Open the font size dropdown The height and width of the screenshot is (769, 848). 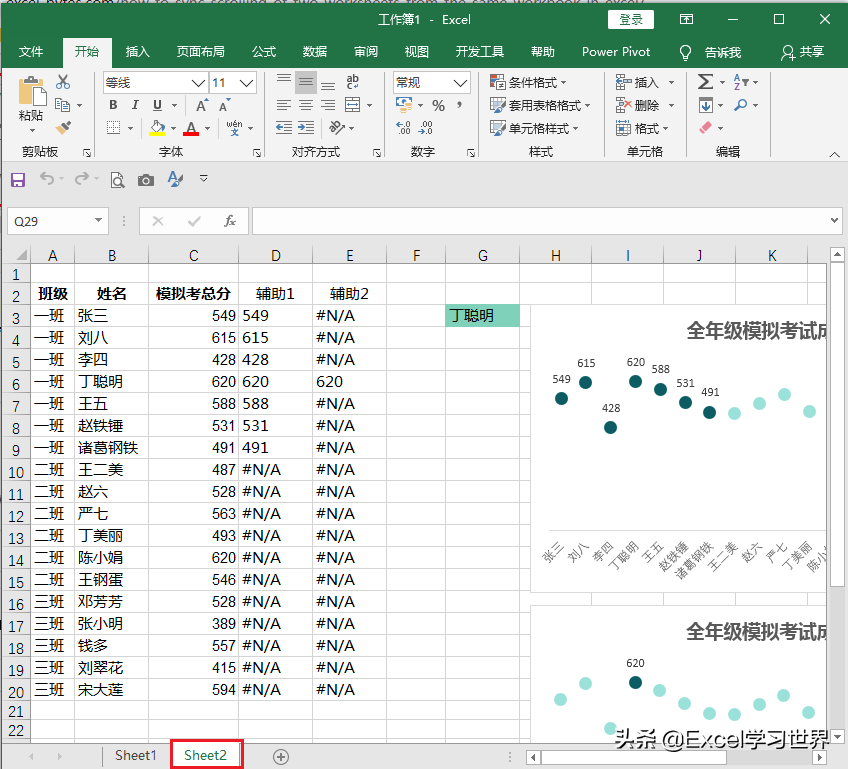pyautogui.click(x=247, y=83)
